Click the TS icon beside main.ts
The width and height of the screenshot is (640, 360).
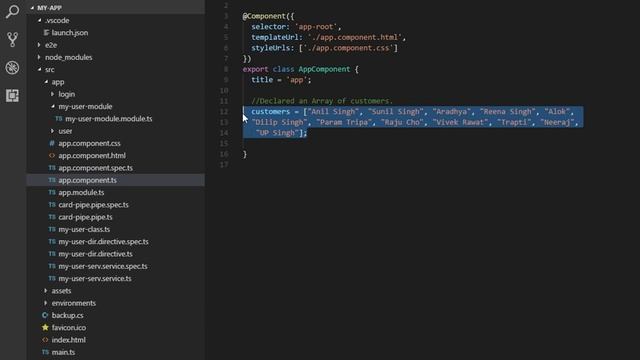click(45, 352)
